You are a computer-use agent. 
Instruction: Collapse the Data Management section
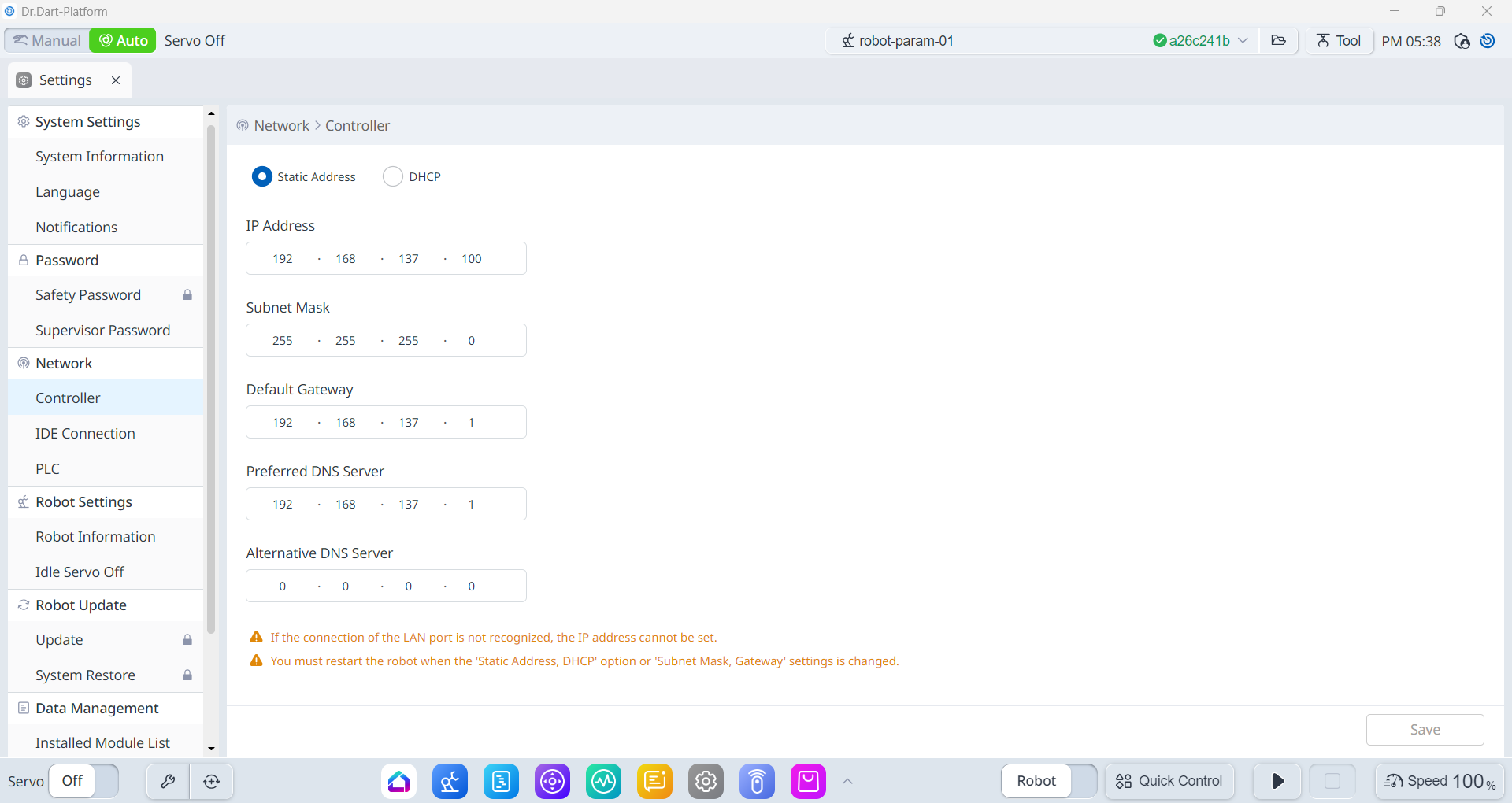click(x=106, y=709)
